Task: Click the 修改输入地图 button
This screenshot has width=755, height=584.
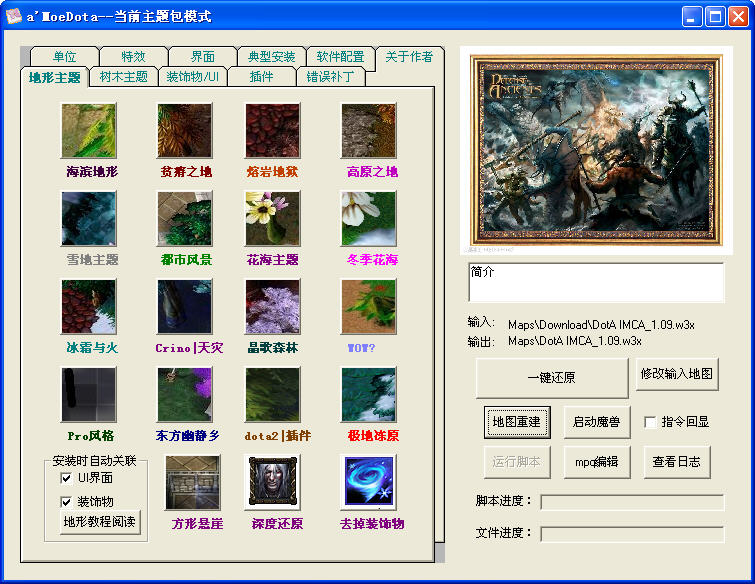Action: [677, 374]
